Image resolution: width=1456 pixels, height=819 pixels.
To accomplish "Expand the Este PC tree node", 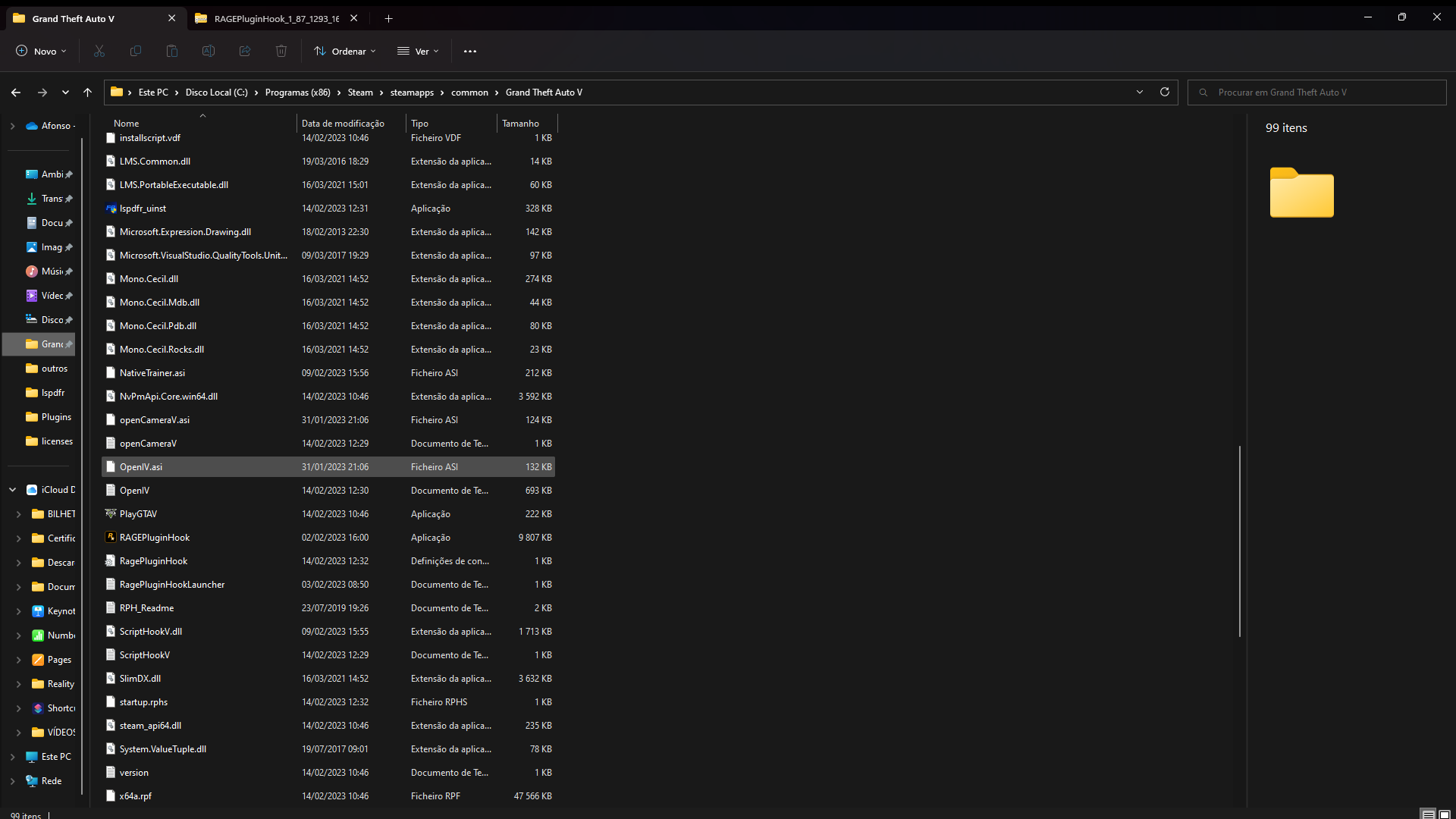I will (x=13, y=757).
